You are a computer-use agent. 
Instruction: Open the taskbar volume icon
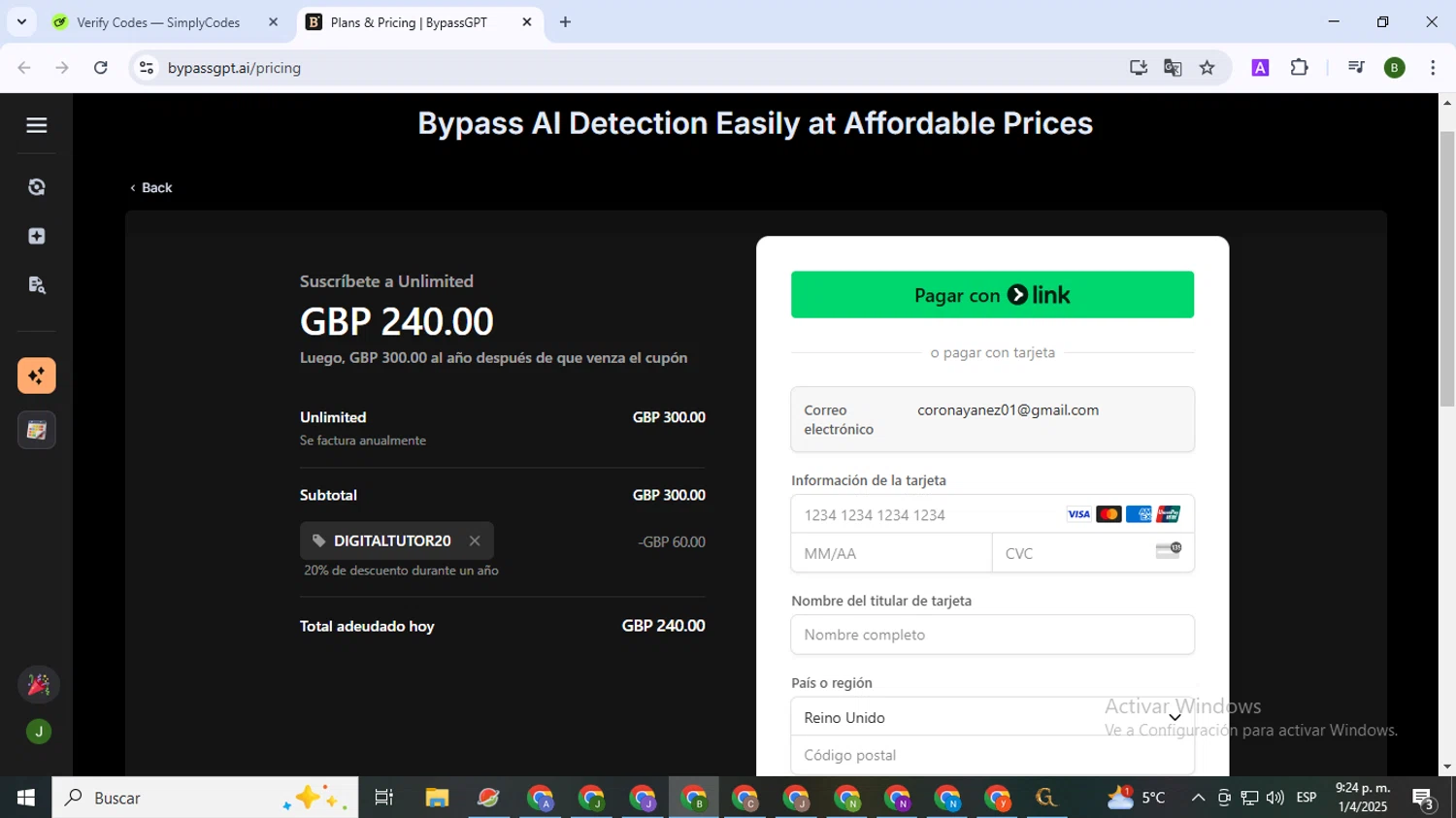pos(1274,798)
